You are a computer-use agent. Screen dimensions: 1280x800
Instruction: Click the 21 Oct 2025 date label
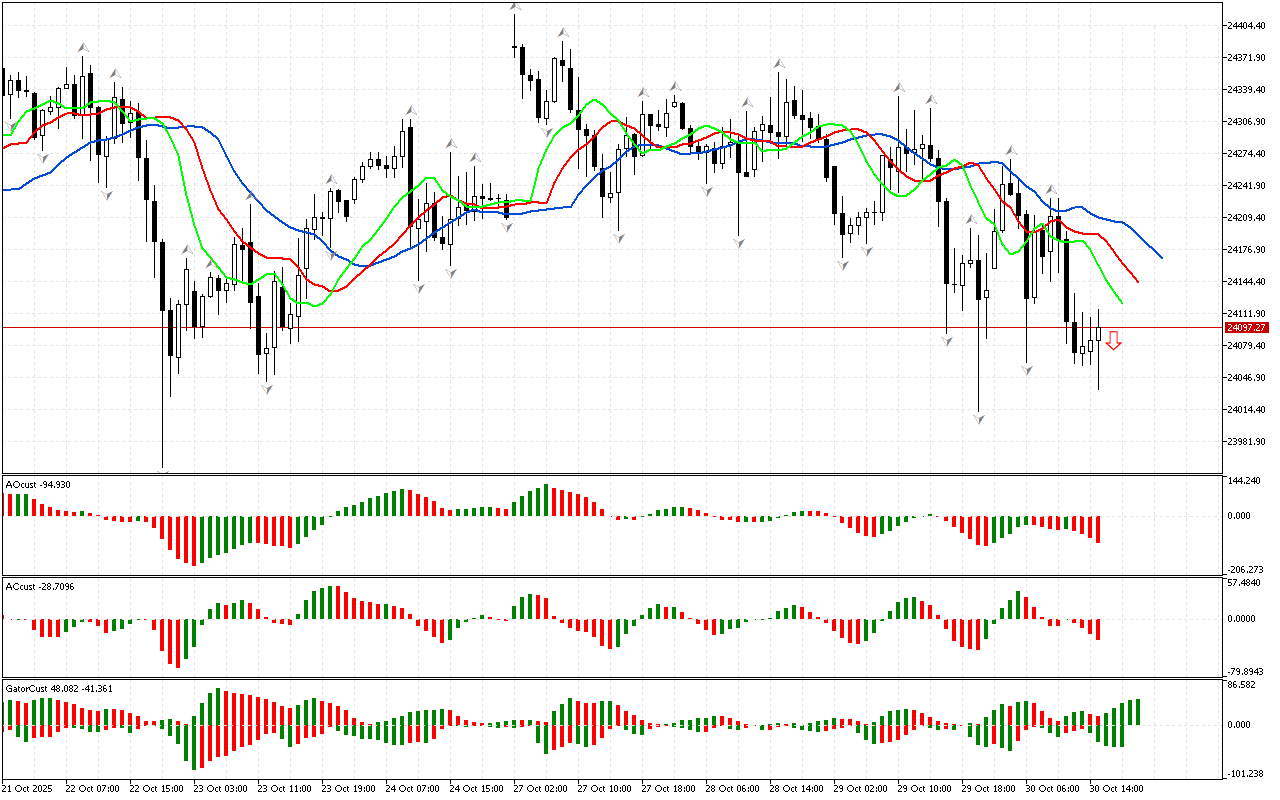click(x=30, y=788)
